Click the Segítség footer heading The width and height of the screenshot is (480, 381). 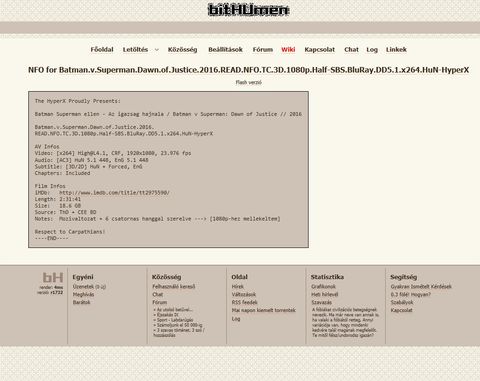(x=403, y=277)
